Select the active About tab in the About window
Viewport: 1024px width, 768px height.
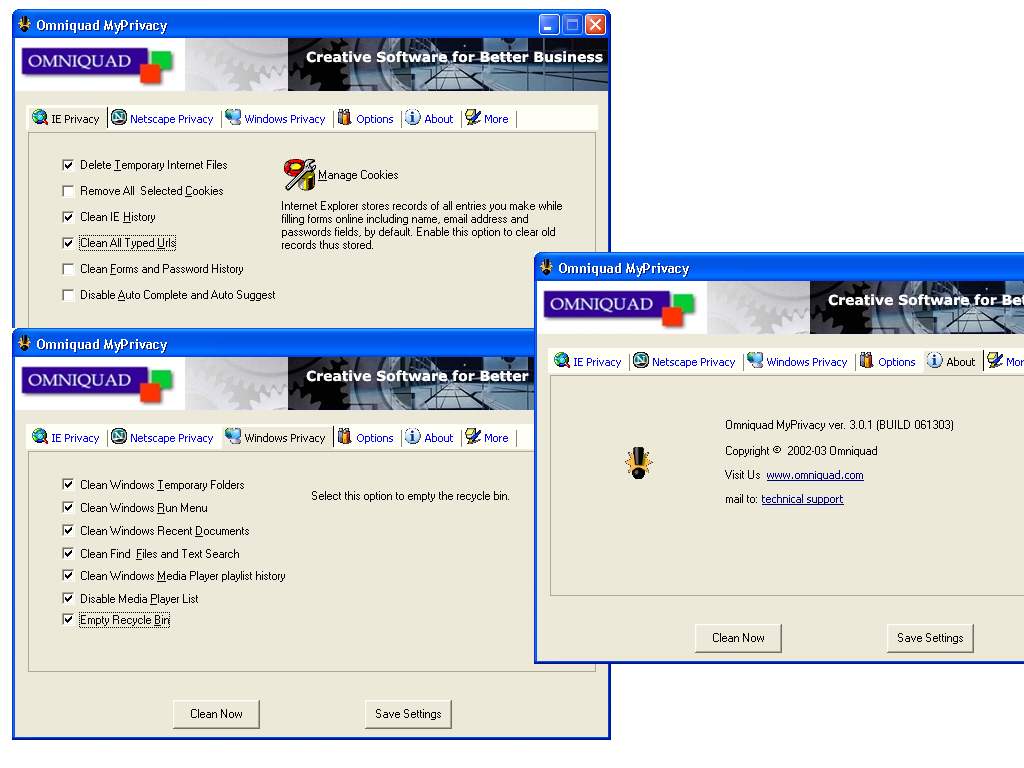pos(952,362)
